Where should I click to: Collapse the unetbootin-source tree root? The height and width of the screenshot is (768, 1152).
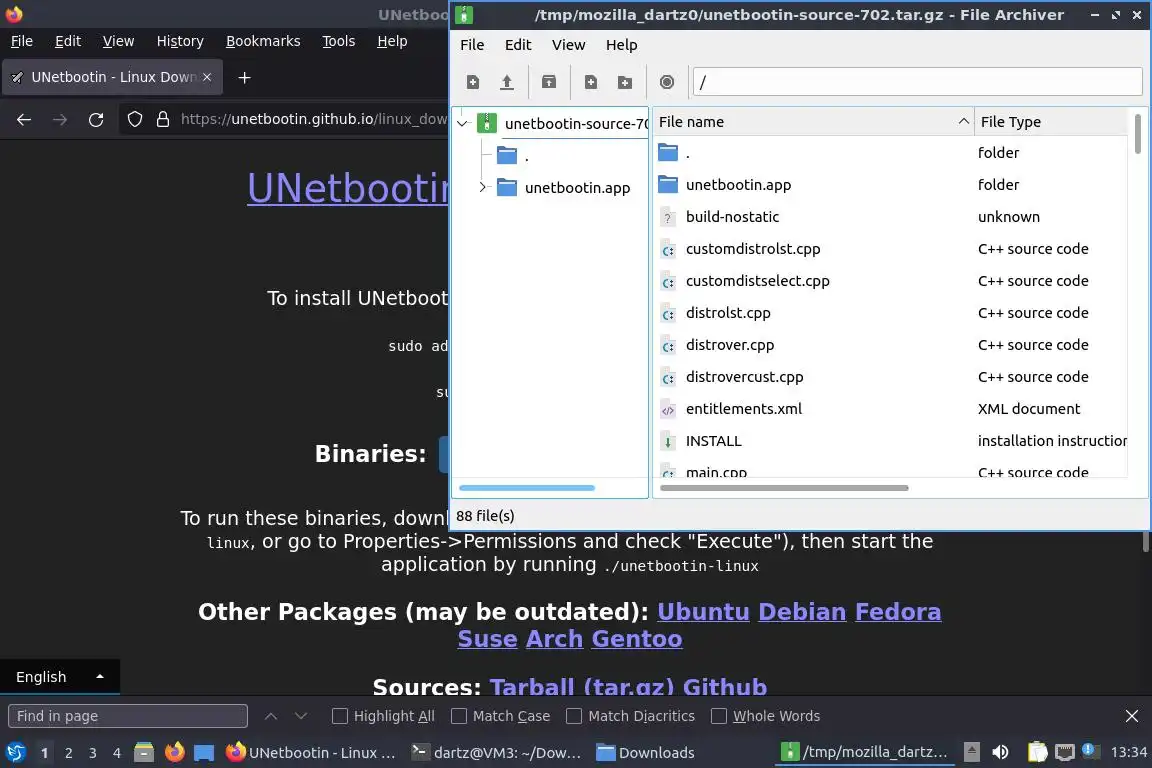[x=462, y=123]
